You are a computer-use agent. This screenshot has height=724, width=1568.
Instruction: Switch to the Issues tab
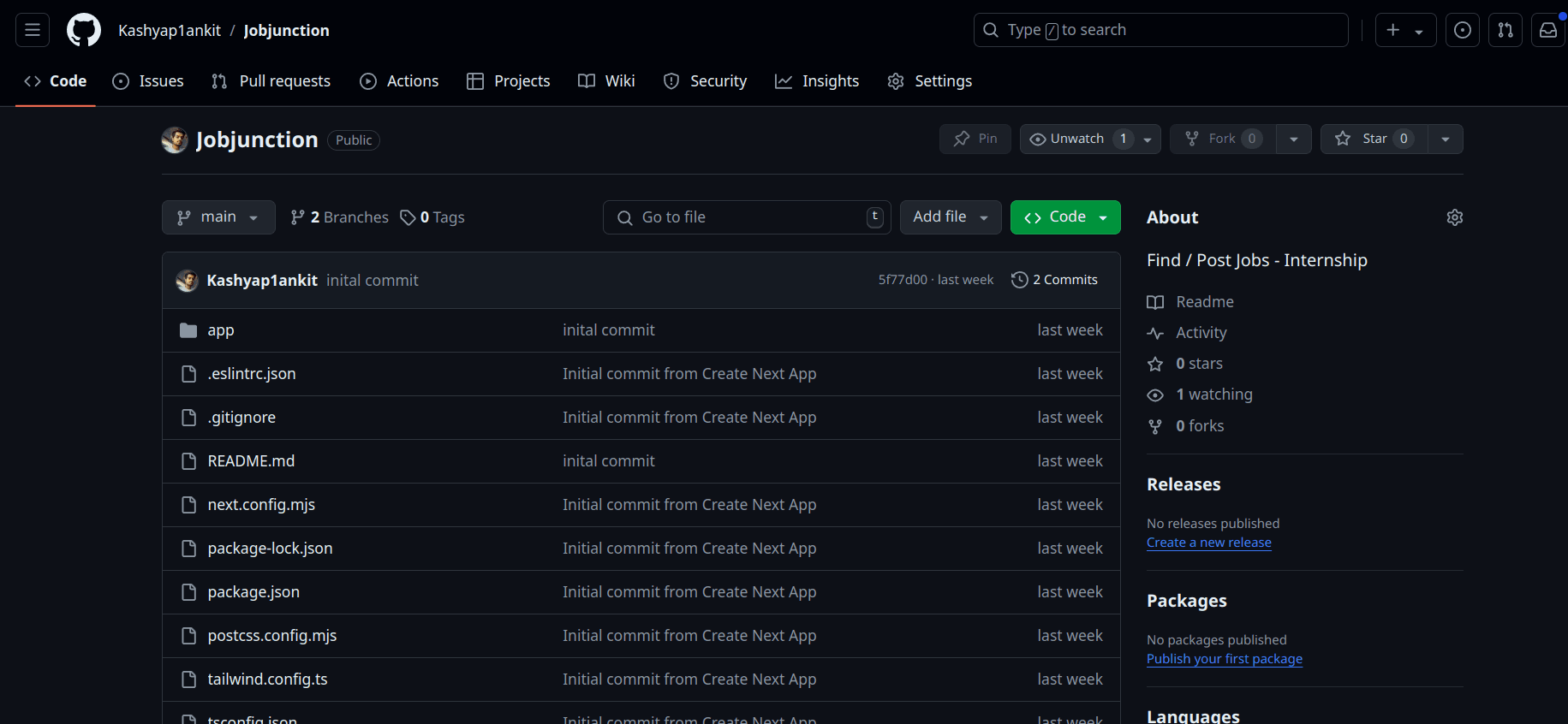(148, 81)
